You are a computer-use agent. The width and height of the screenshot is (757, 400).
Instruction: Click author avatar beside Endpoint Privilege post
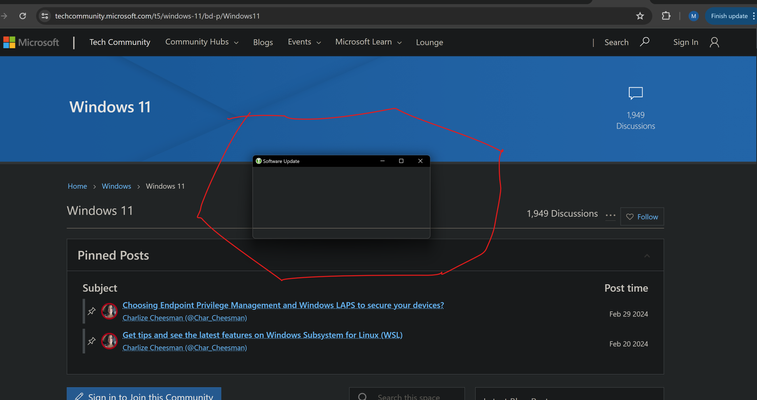[x=110, y=311]
